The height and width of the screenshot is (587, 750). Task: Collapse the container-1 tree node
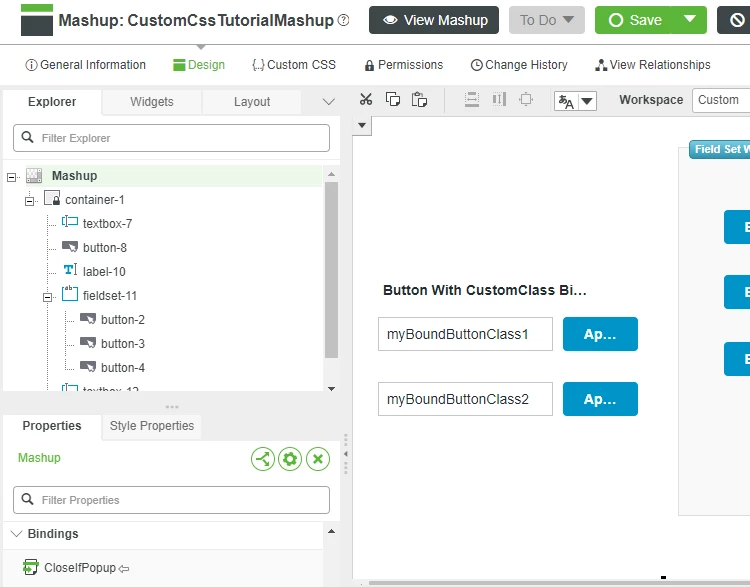(30, 201)
